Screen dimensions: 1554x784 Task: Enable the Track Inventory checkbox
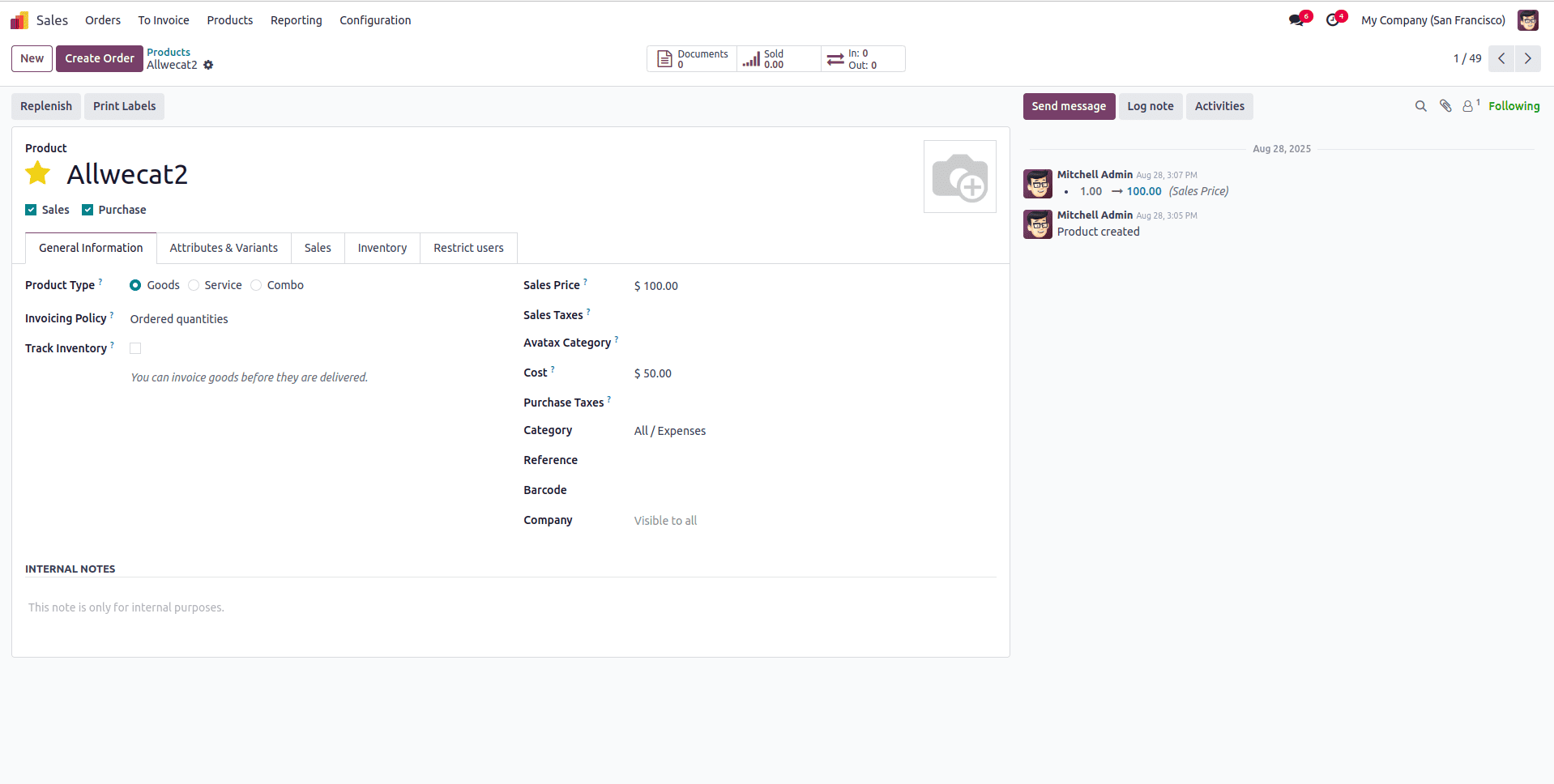(135, 348)
